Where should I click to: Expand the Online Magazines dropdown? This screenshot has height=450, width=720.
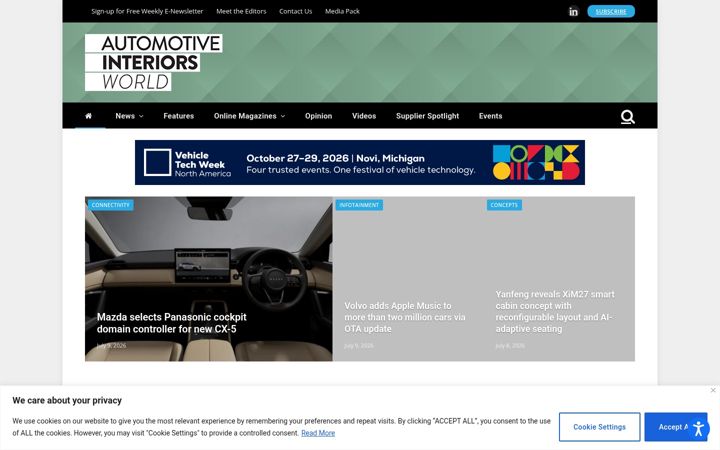(249, 116)
